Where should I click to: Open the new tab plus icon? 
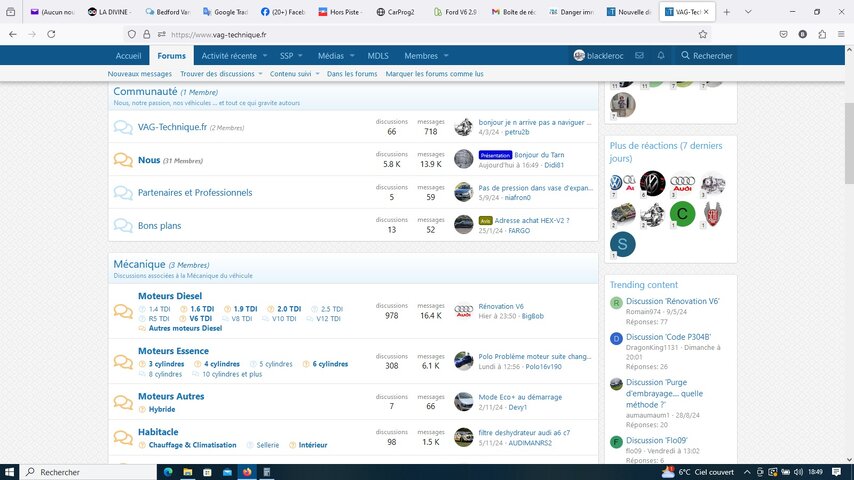(727, 11)
